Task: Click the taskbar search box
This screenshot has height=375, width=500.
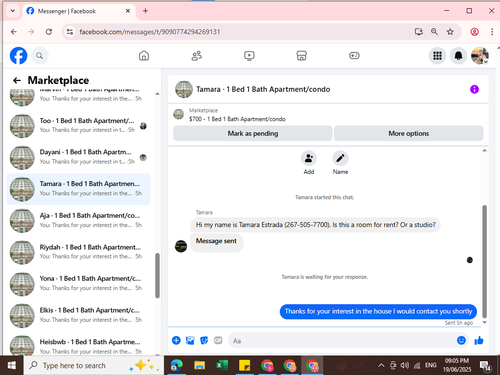Action: coord(93,365)
